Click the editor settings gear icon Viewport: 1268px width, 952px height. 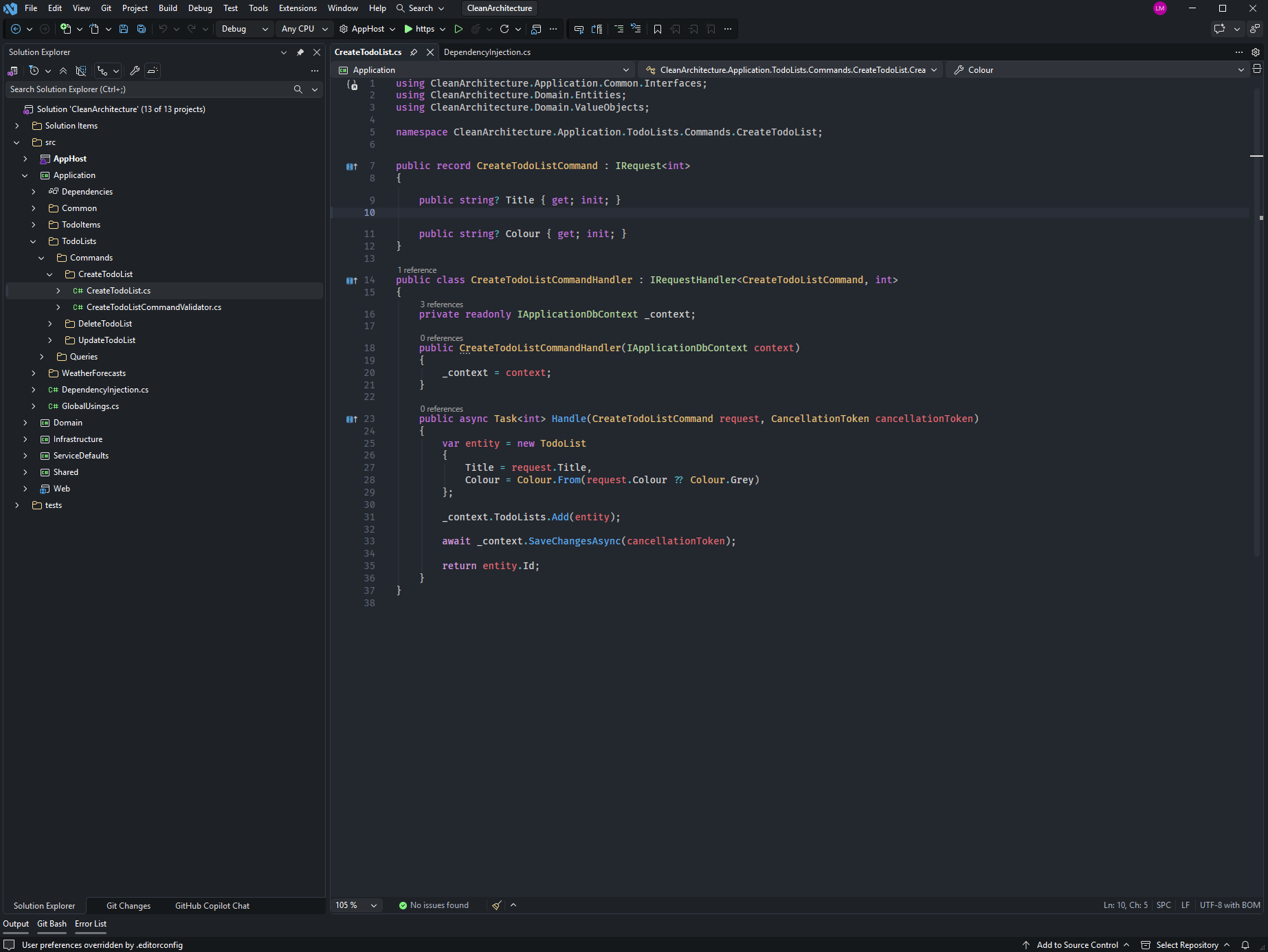point(1256,52)
